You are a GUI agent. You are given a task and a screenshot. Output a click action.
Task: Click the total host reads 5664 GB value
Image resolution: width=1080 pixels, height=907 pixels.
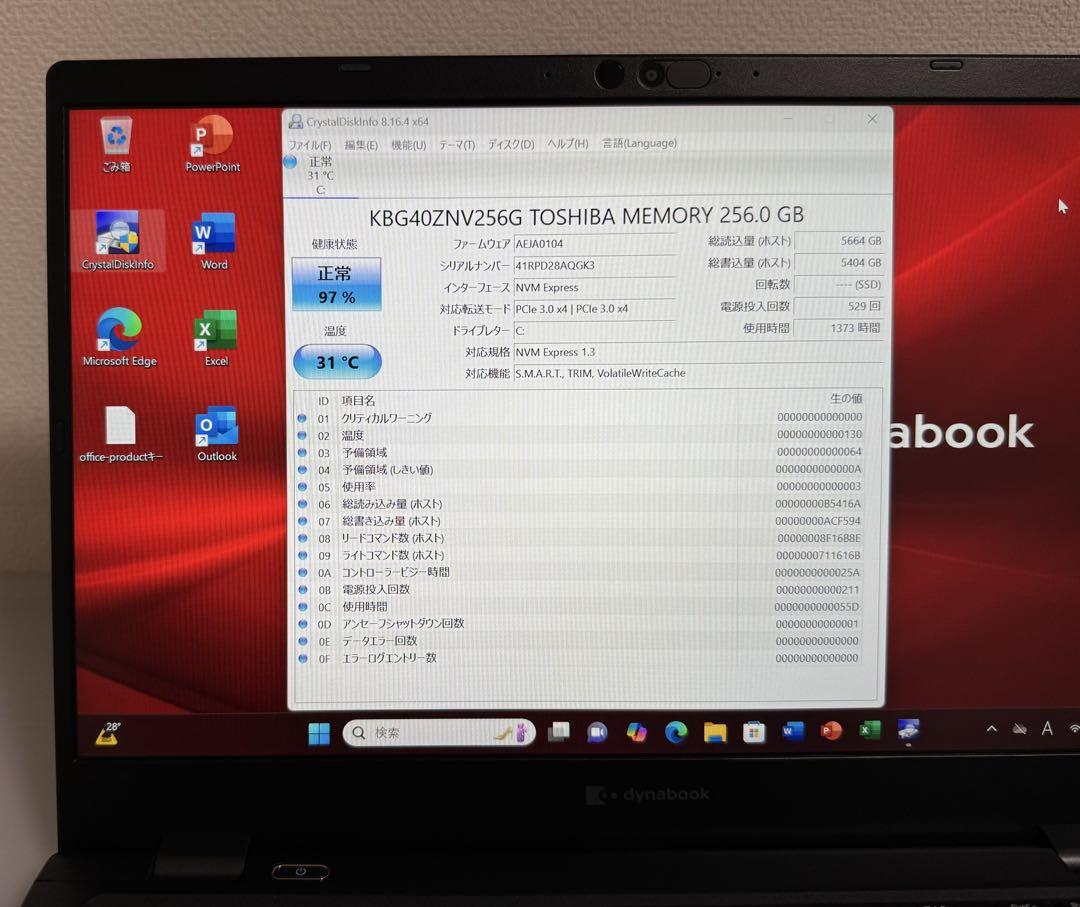[839, 241]
